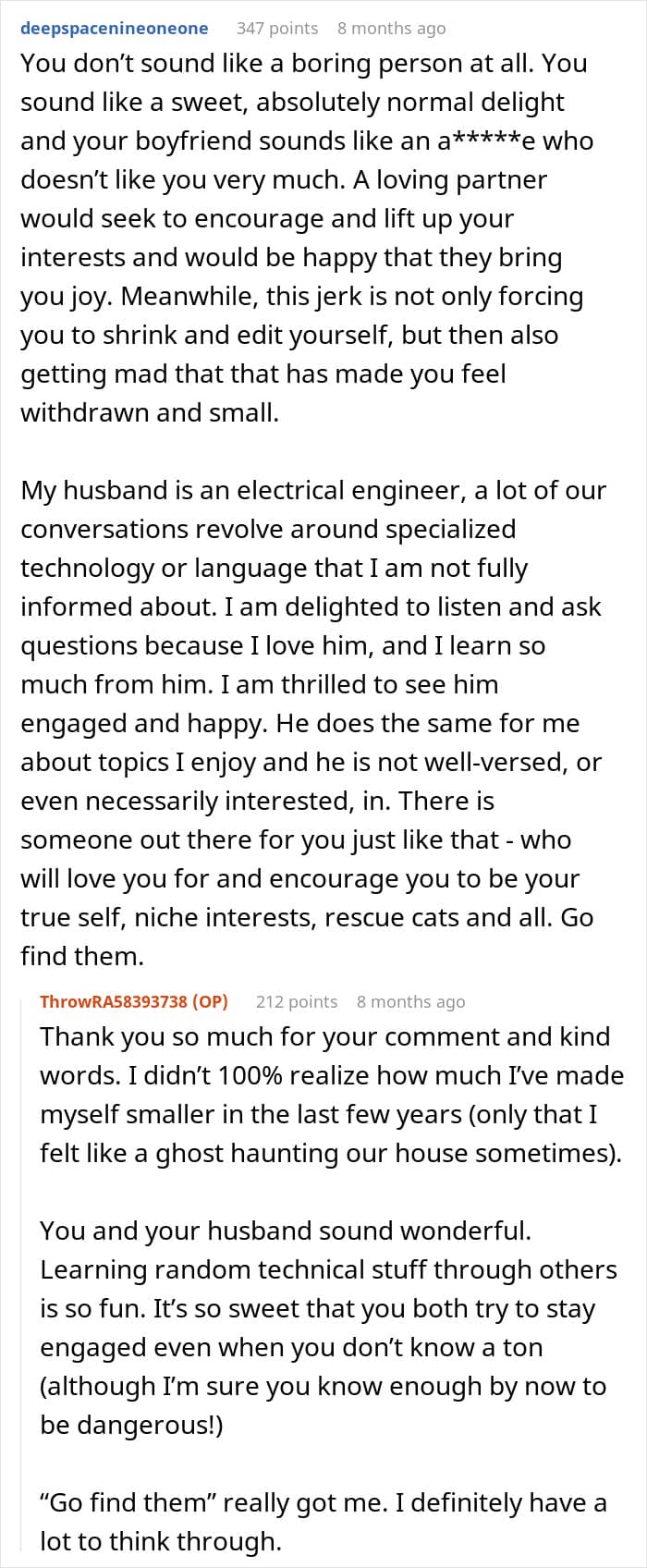Open the deepspacenineoneone user profile

[x=115, y=29]
